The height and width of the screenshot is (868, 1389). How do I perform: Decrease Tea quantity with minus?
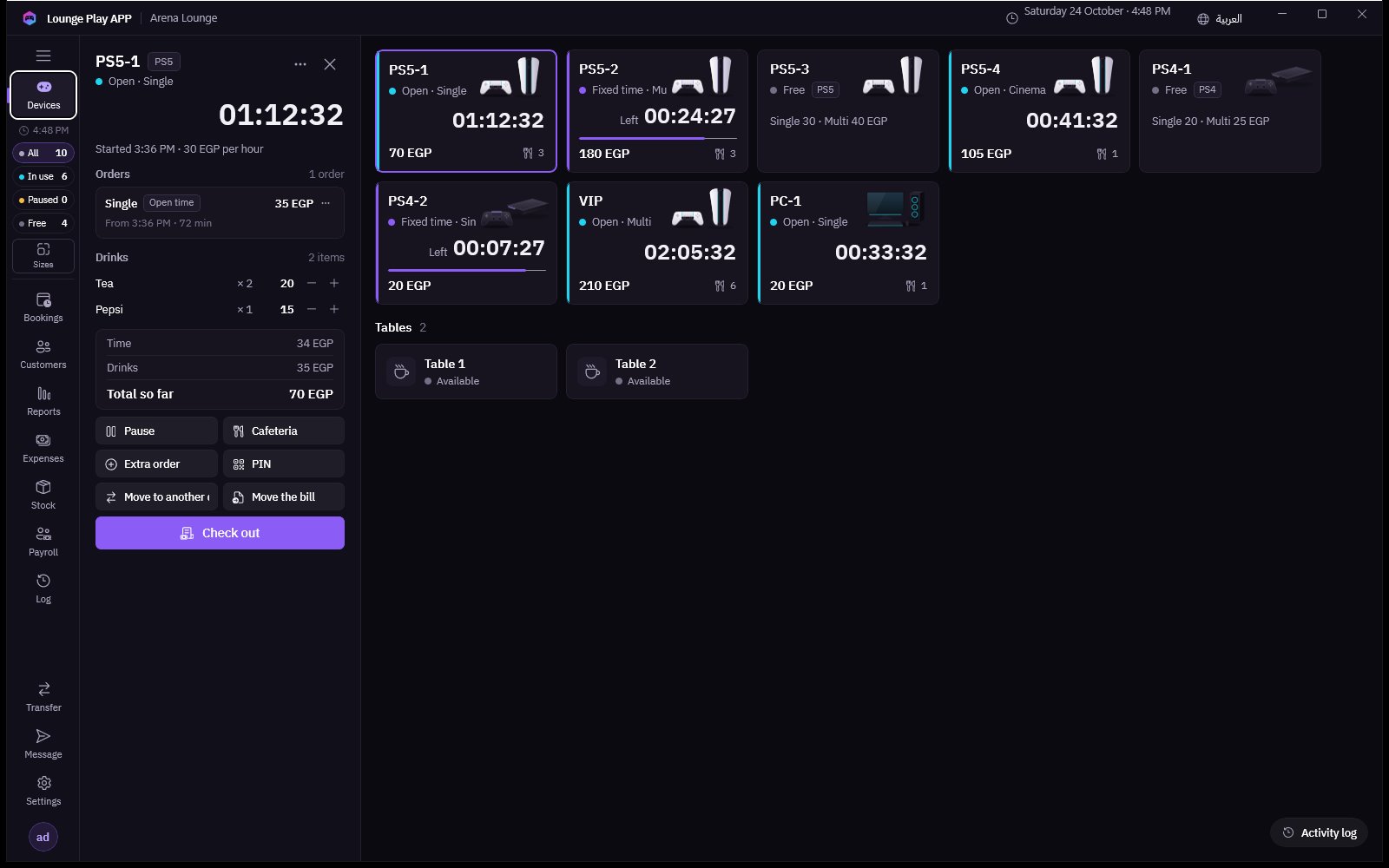tap(312, 283)
